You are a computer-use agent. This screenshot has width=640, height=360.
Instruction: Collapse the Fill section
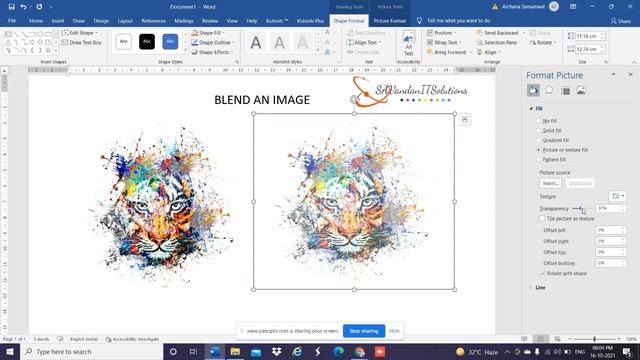[536, 109]
